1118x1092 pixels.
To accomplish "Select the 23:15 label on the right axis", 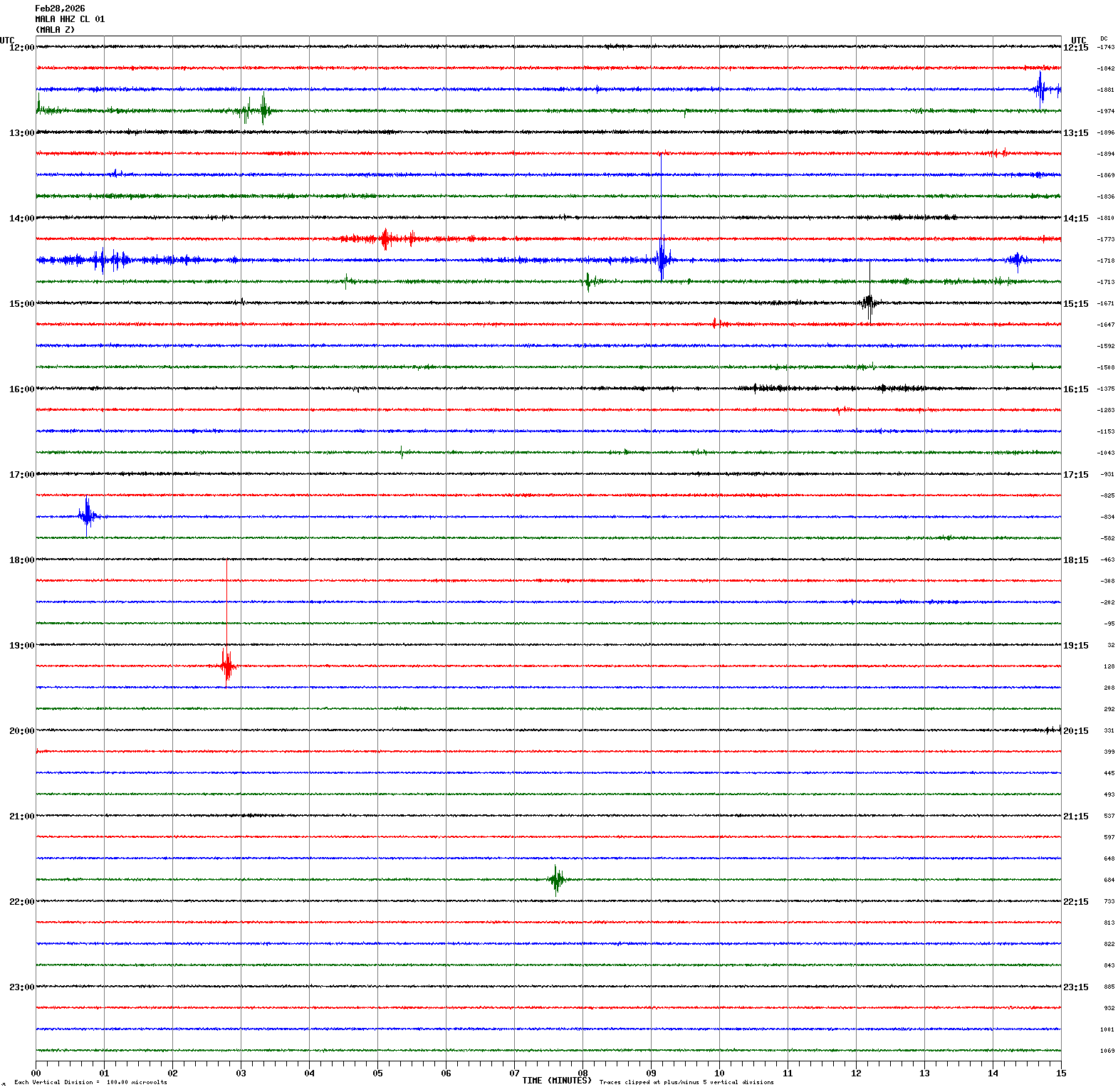I will [1075, 987].
